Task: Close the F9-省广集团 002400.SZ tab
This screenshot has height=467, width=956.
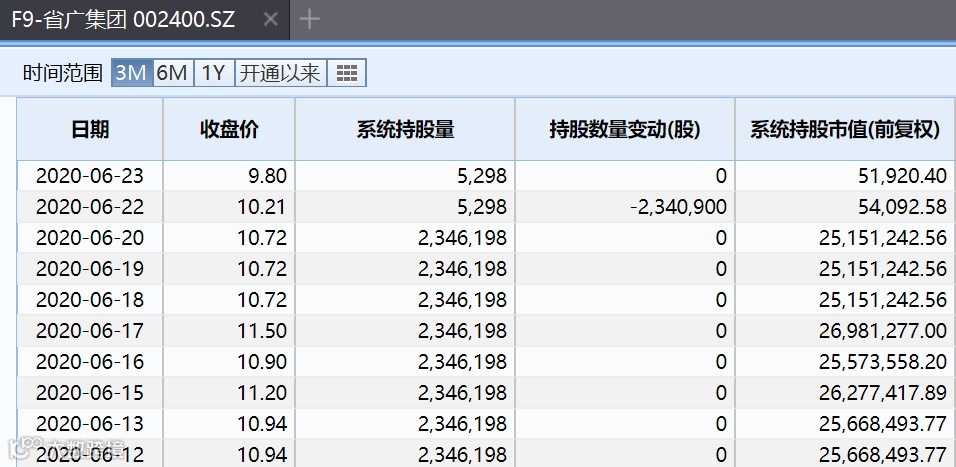Action: click(x=271, y=20)
